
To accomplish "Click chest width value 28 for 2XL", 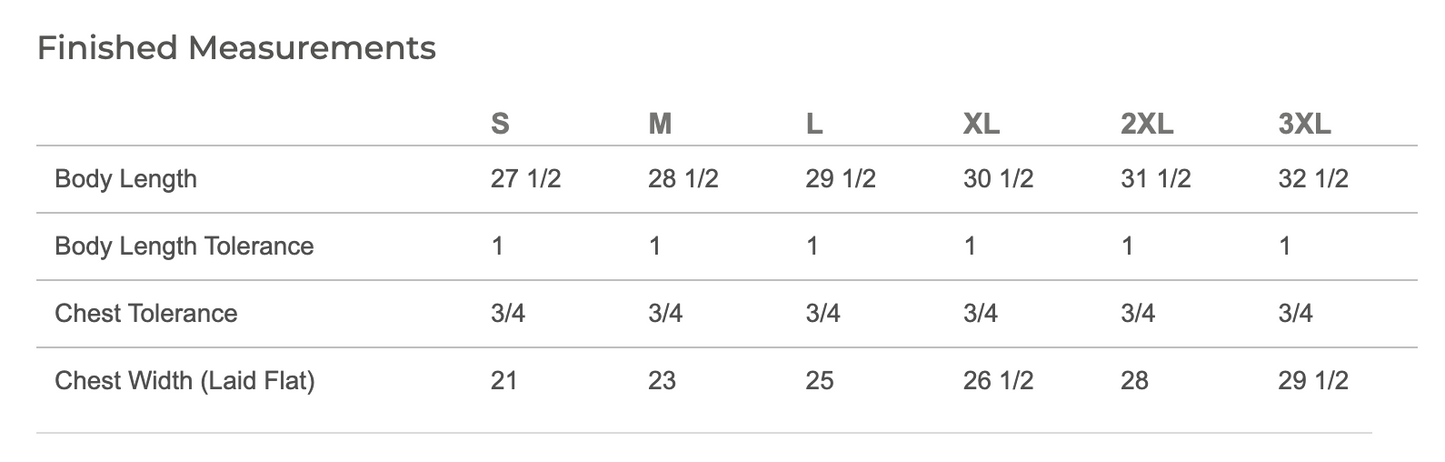I will pyautogui.click(x=1135, y=381).
